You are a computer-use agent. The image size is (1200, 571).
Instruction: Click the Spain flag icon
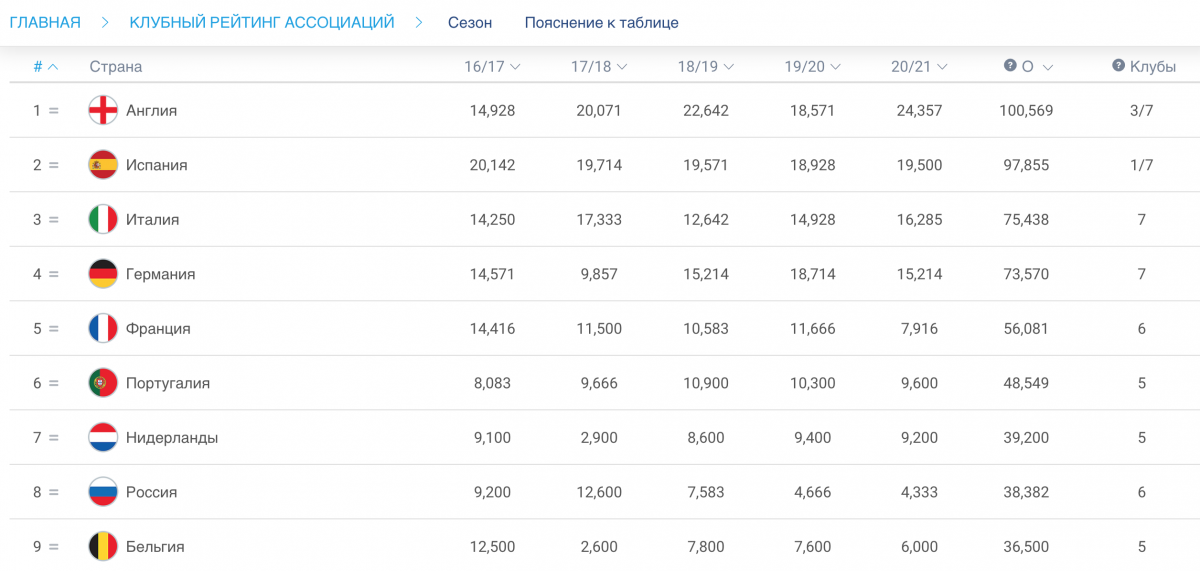click(x=103, y=165)
